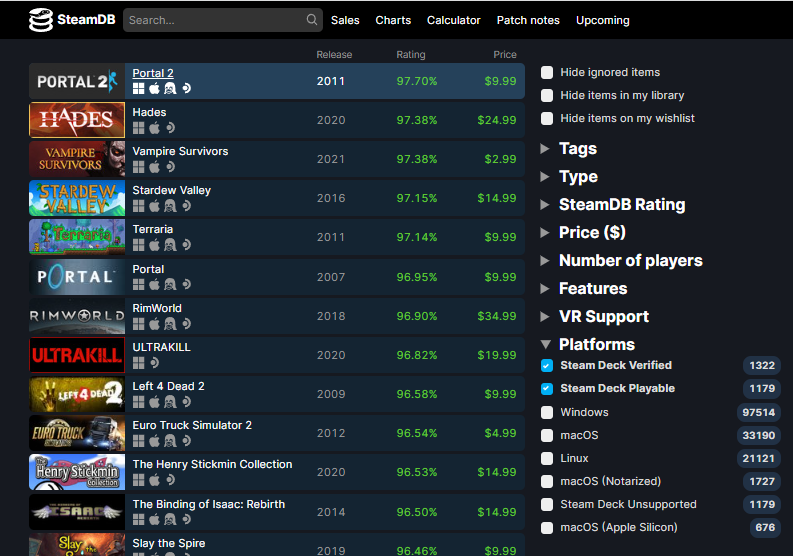
Task: Open The Binding of Isaac: Rebirth
Action: [209, 504]
